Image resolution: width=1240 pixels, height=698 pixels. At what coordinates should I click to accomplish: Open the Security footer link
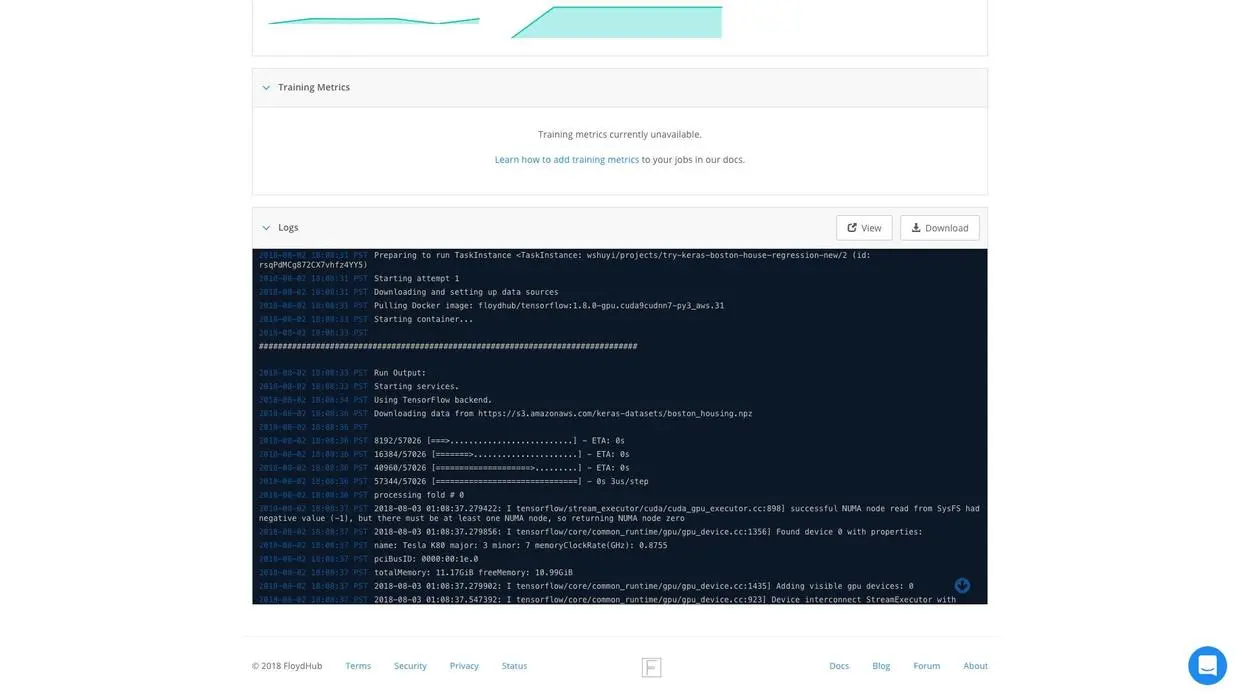(x=410, y=666)
